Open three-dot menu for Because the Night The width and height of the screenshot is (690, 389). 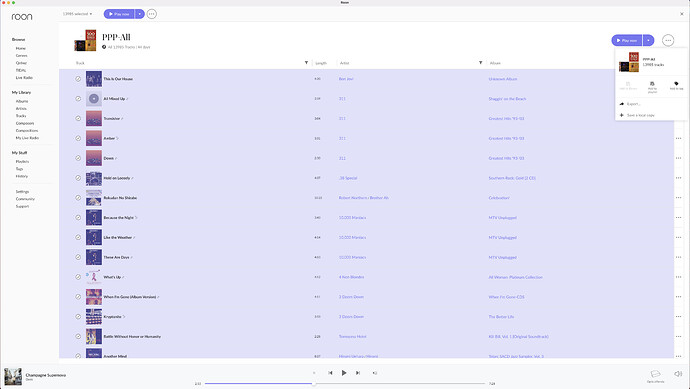[x=678, y=217]
